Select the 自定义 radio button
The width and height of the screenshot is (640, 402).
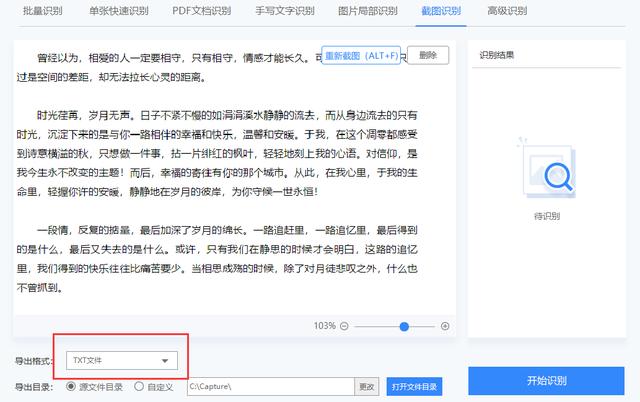139,386
